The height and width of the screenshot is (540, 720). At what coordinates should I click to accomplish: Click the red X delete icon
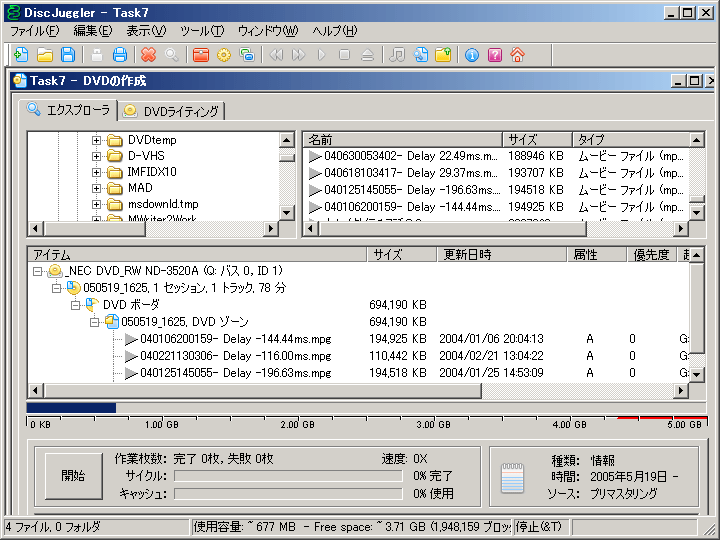point(148,55)
